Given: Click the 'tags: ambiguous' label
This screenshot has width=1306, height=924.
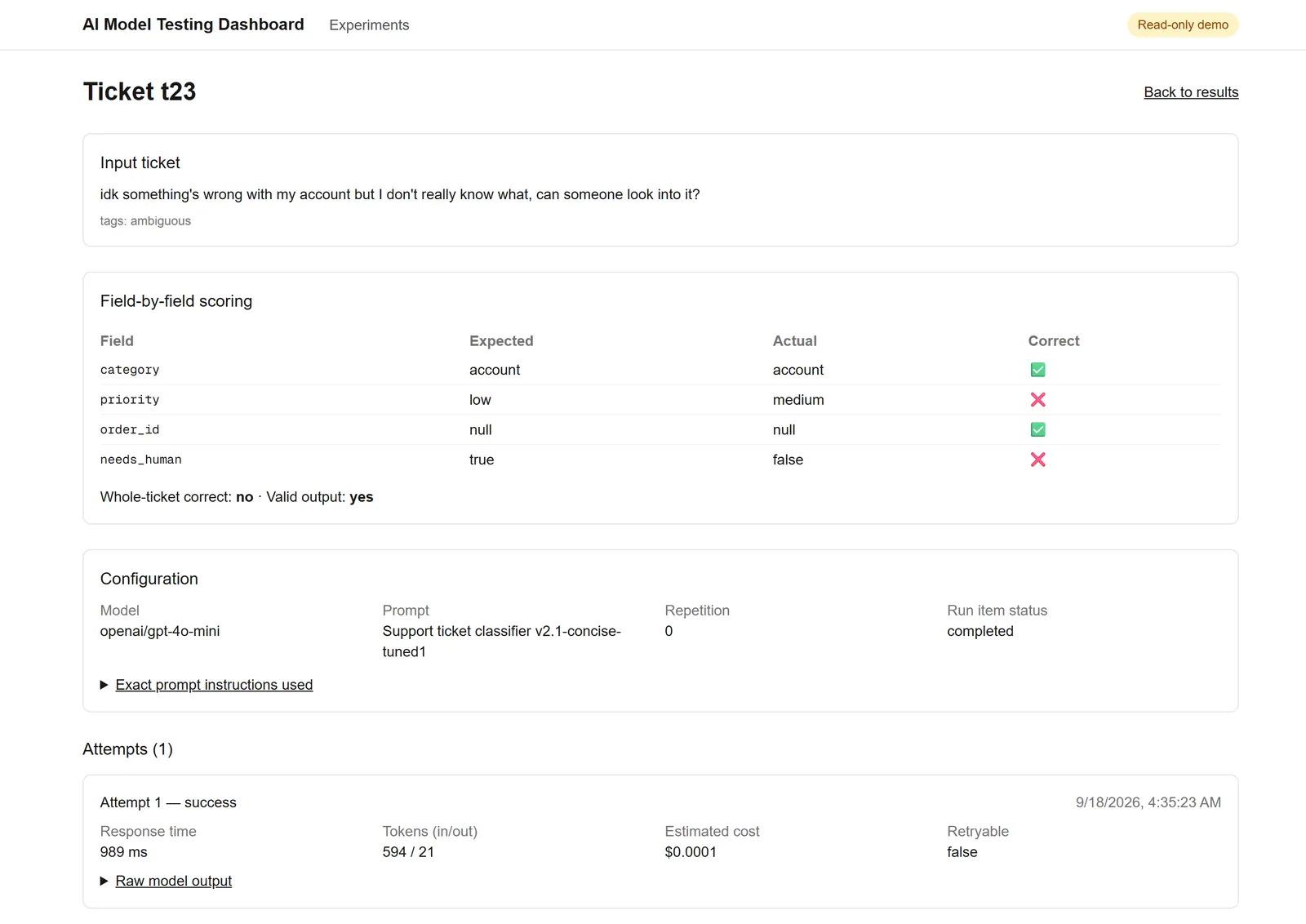Looking at the screenshot, I should coord(145,221).
